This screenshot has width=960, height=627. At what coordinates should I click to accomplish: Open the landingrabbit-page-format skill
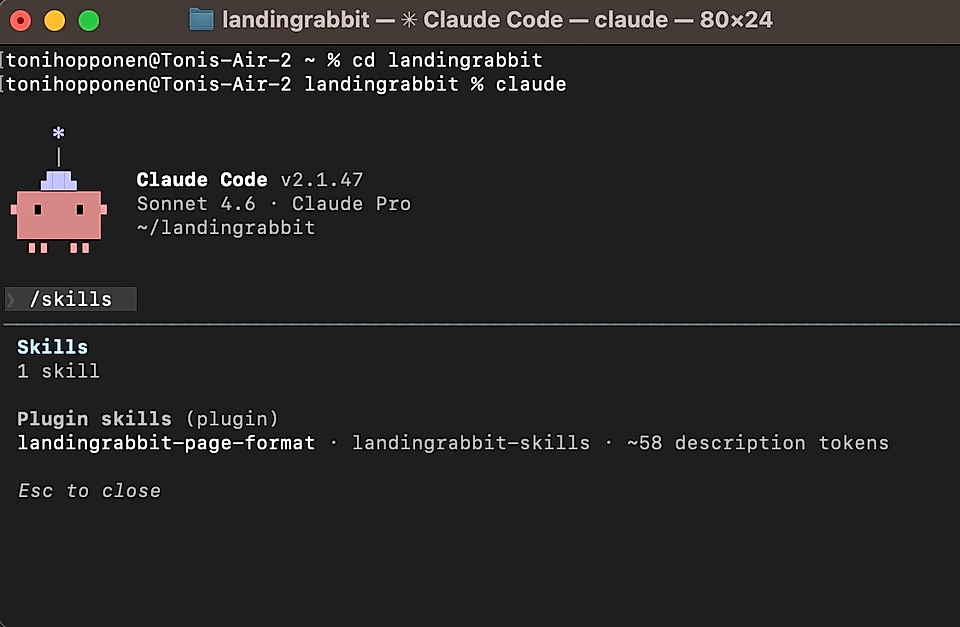166,442
